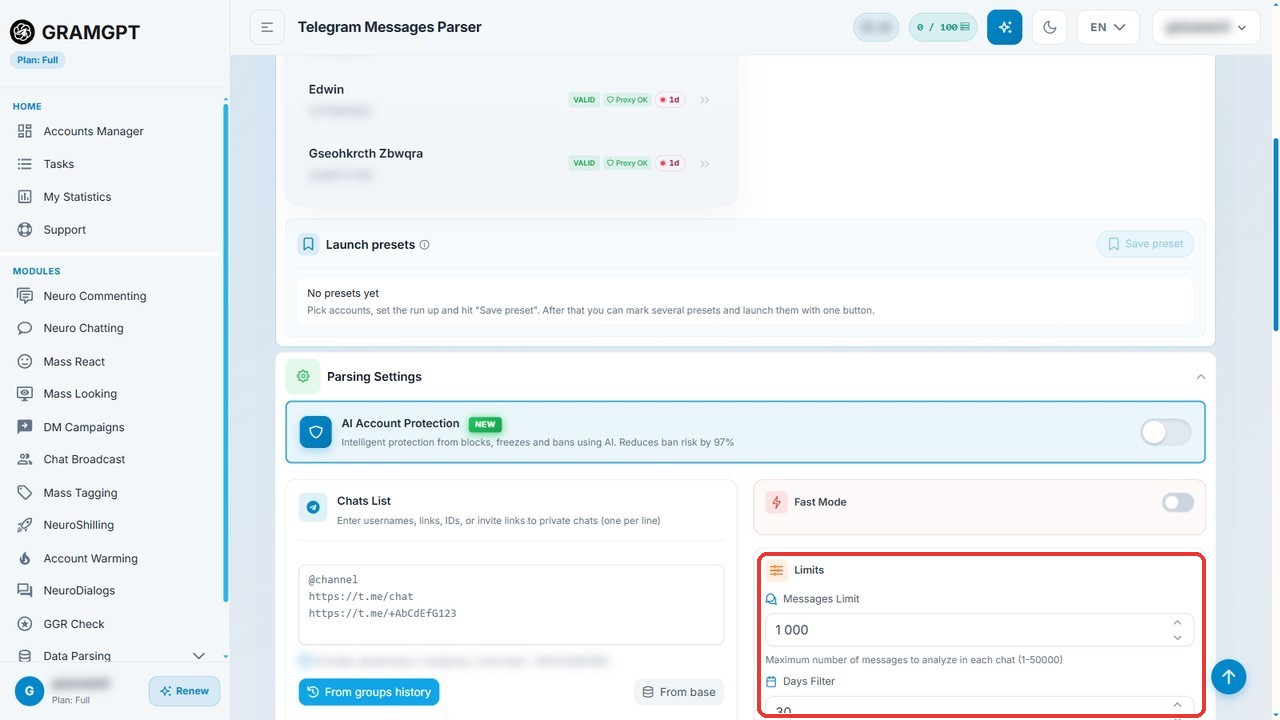Click From groups history button

[x=369, y=692]
